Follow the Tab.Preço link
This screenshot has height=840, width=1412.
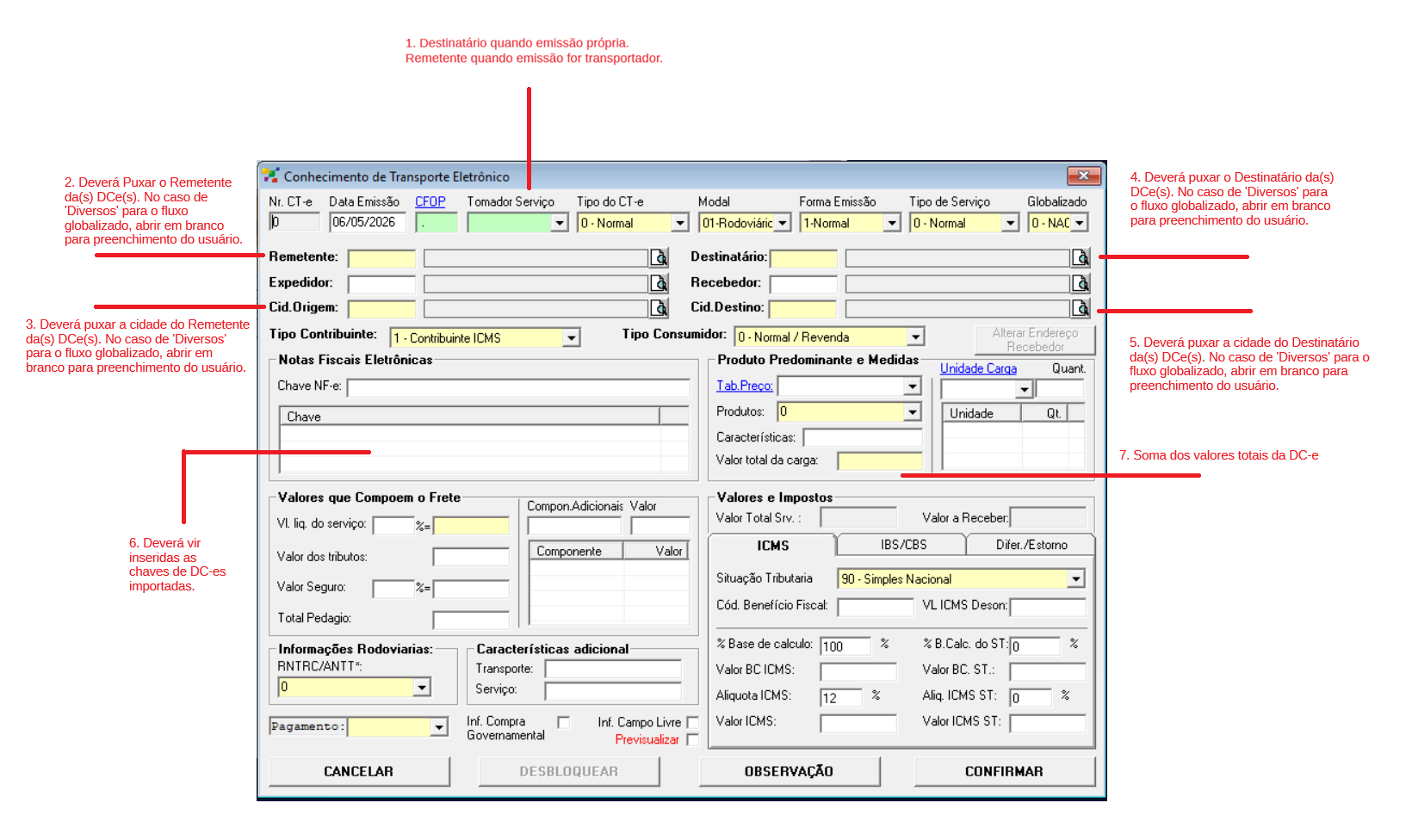(745, 386)
